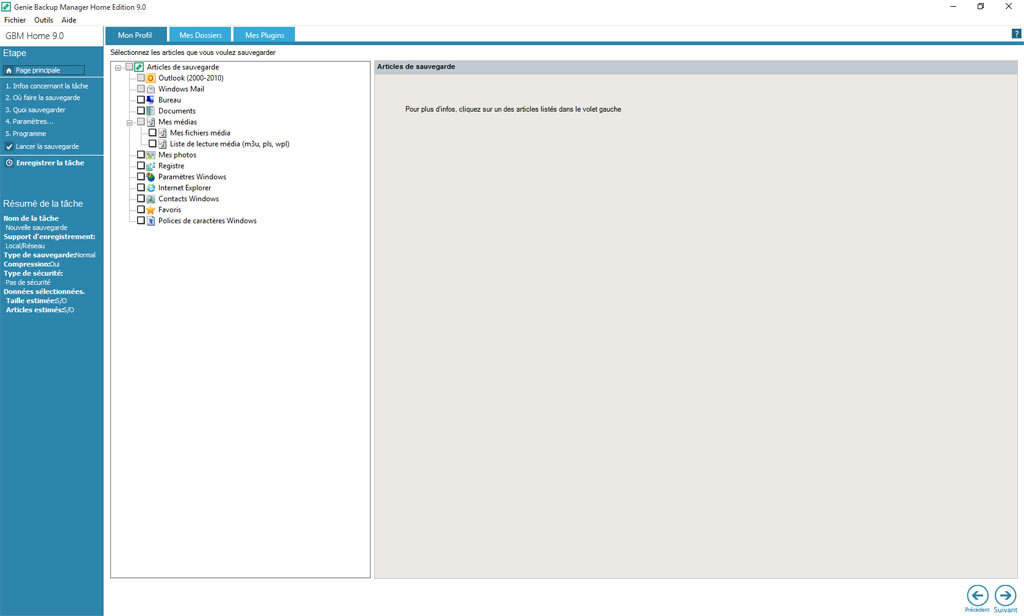Screen dimensions: 1024x616
Task: Select the Mes photos label
Action: tap(177, 155)
